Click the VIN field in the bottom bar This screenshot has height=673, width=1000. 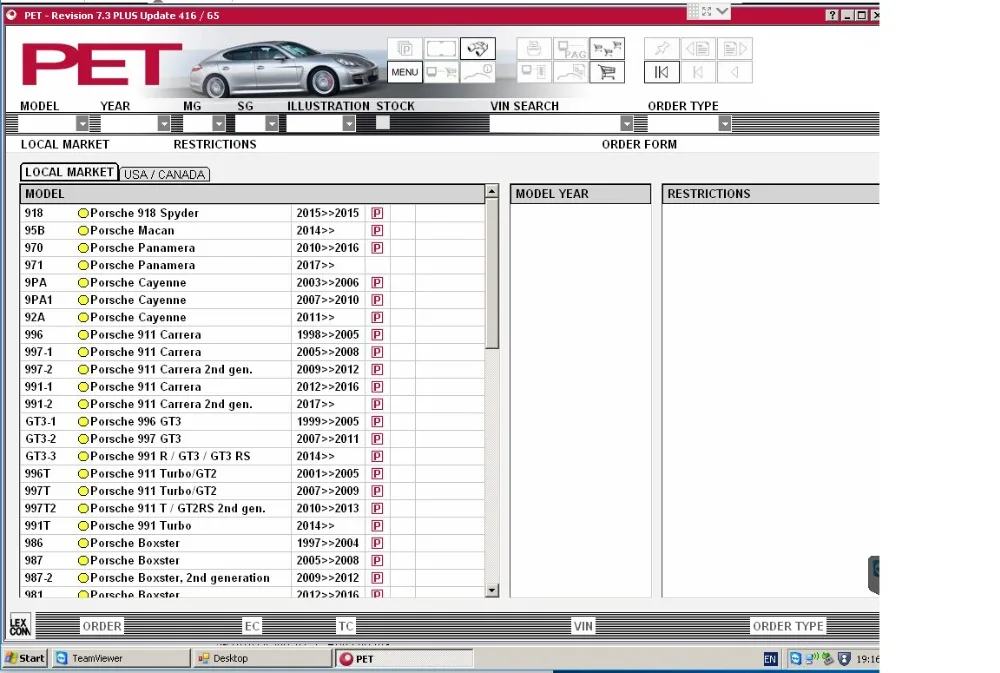tap(583, 626)
